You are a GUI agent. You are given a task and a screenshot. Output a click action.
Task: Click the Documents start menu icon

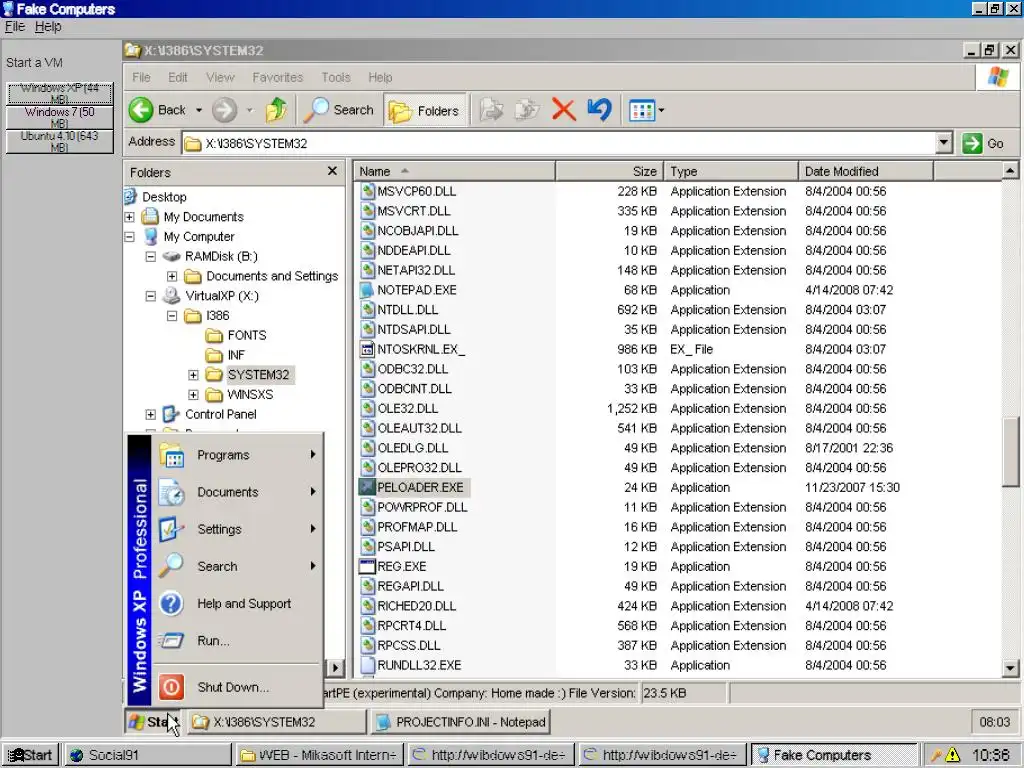172,492
